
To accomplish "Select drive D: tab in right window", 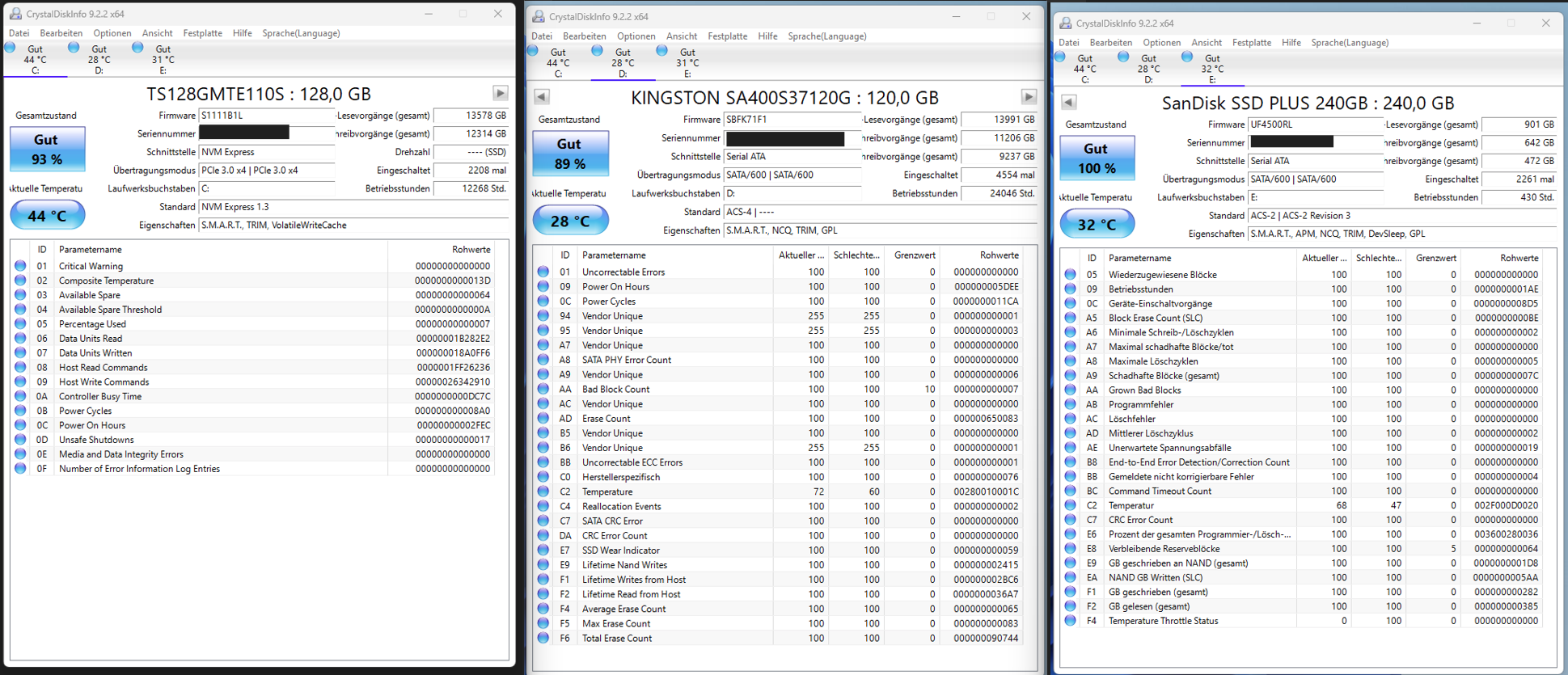I will pos(1148,69).
